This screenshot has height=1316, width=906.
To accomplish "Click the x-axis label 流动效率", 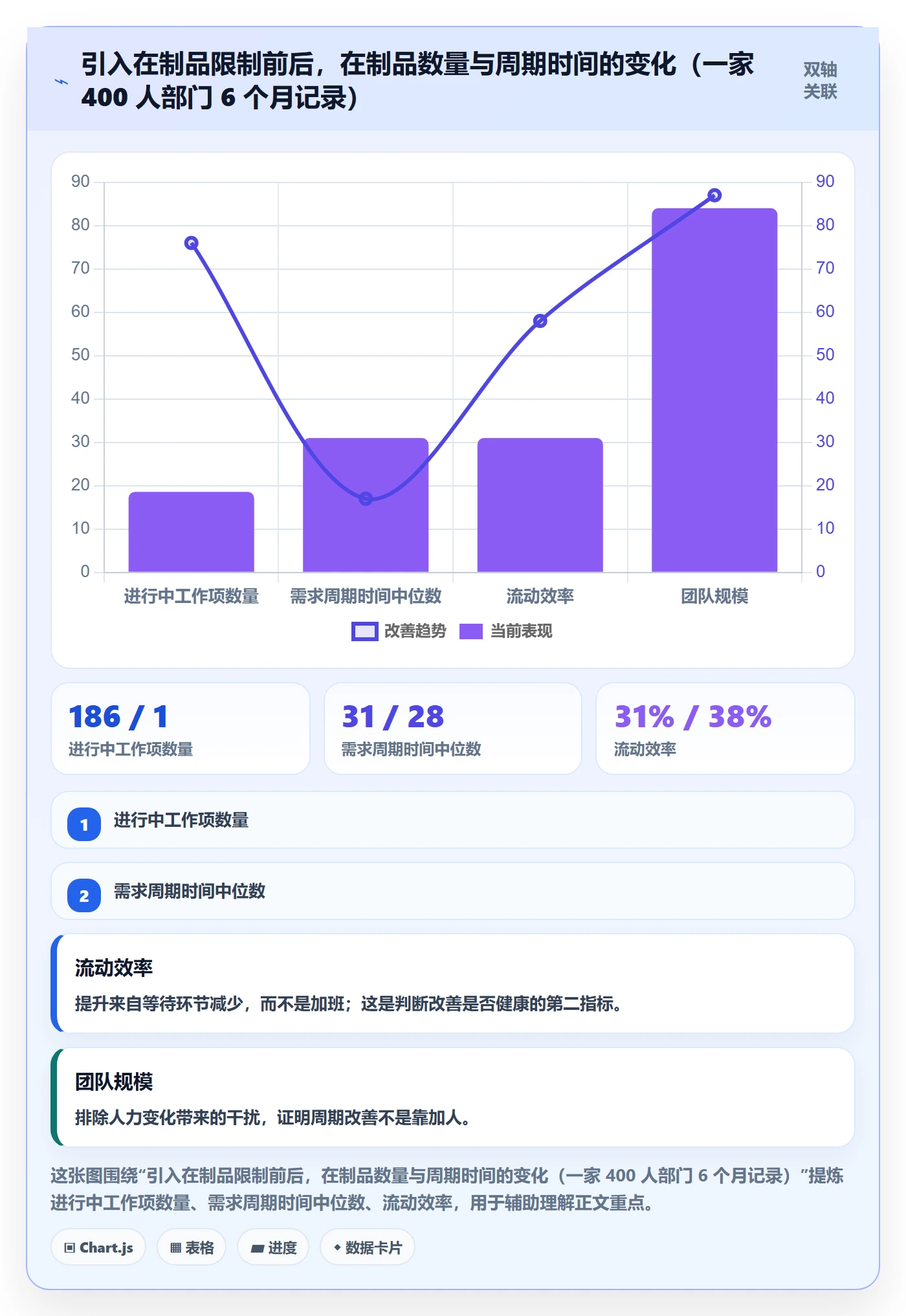I will [x=540, y=596].
